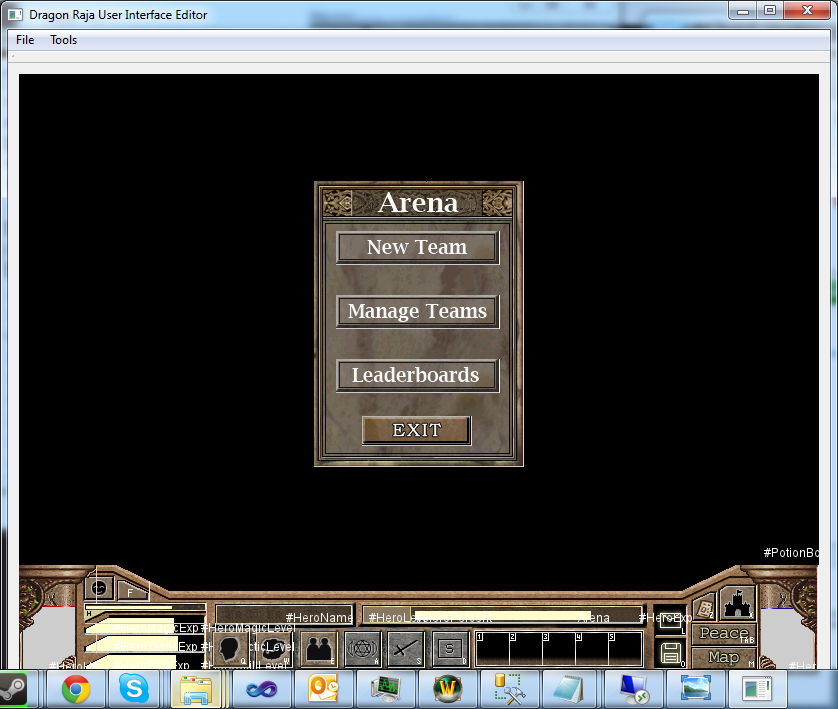The width and height of the screenshot is (838, 709).
Task: Click the two-people party icon
Action: (x=320, y=649)
